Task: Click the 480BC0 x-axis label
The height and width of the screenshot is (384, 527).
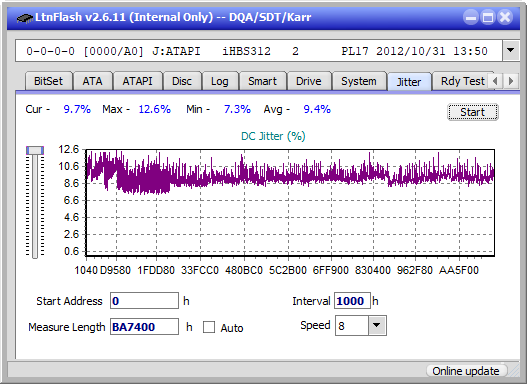Action: pyautogui.click(x=244, y=270)
